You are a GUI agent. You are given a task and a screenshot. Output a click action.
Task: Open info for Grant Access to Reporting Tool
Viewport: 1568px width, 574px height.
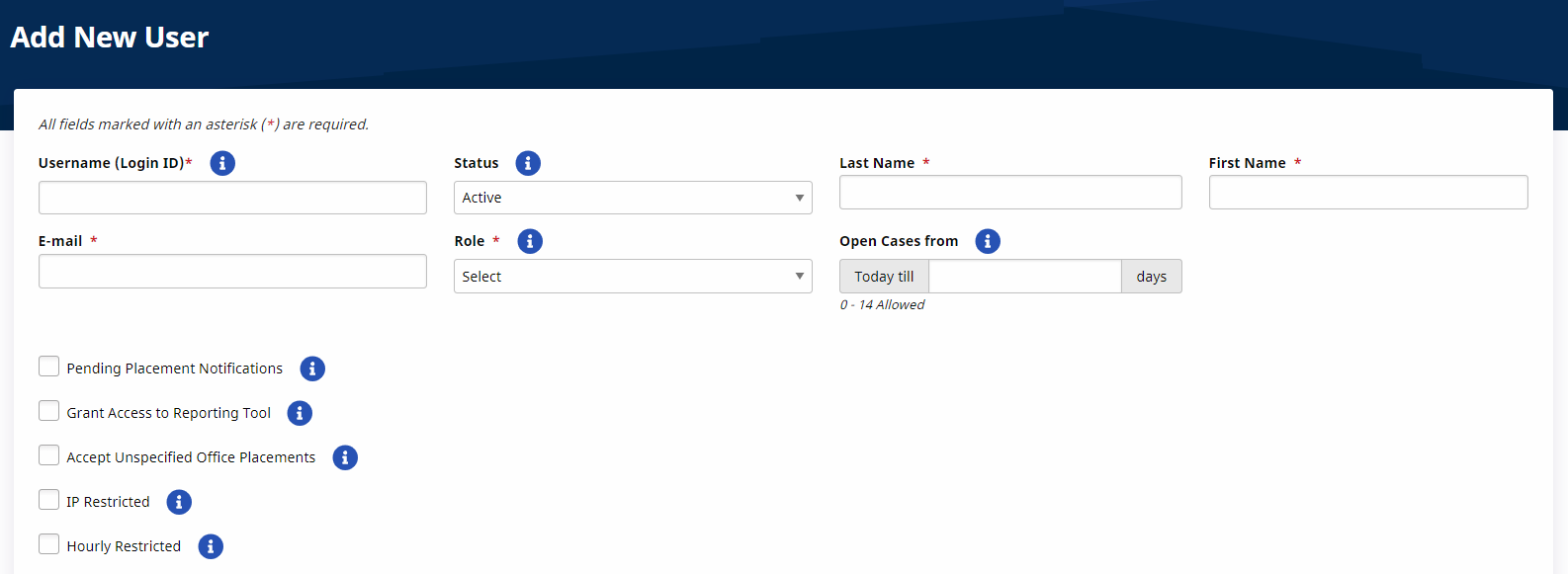(x=300, y=413)
